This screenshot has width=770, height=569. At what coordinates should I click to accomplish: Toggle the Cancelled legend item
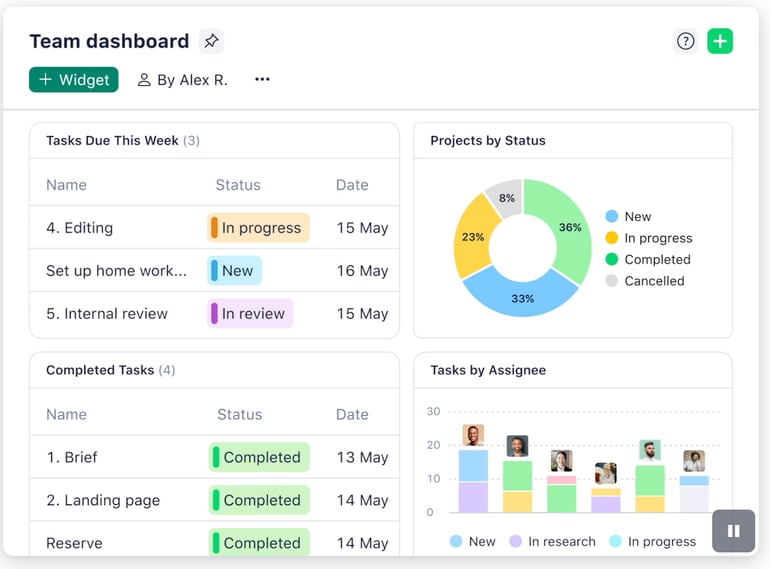645,281
